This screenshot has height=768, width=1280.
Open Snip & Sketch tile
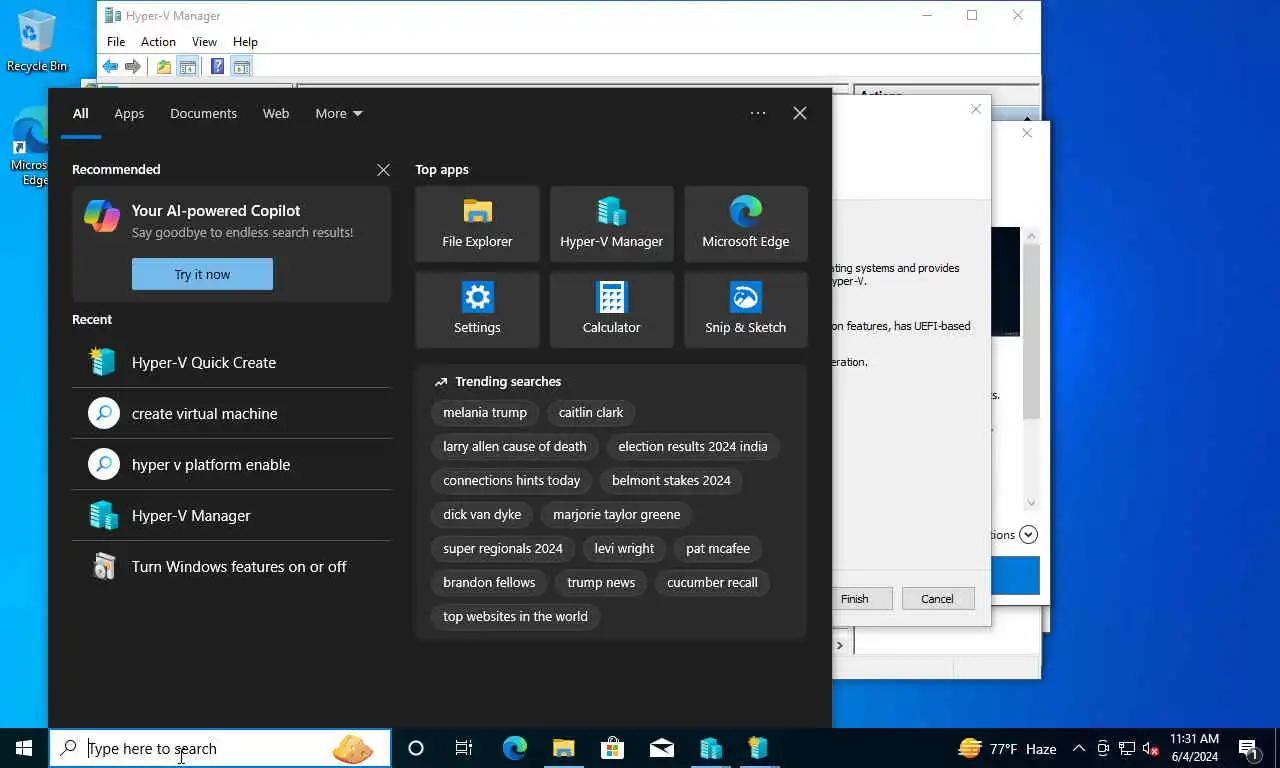click(x=745, y=310)
